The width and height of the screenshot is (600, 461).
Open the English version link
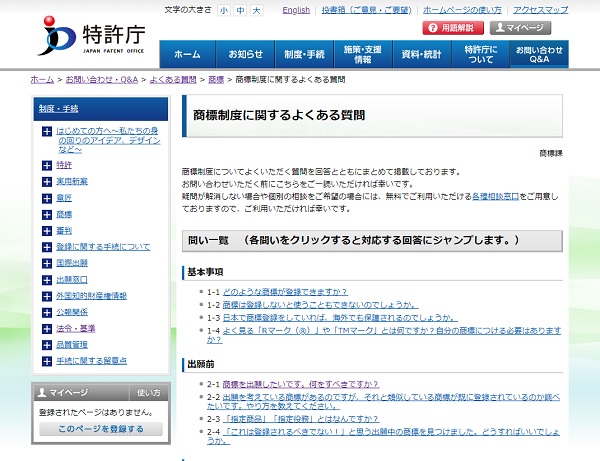pyautogui.click(x=296, y=10)
